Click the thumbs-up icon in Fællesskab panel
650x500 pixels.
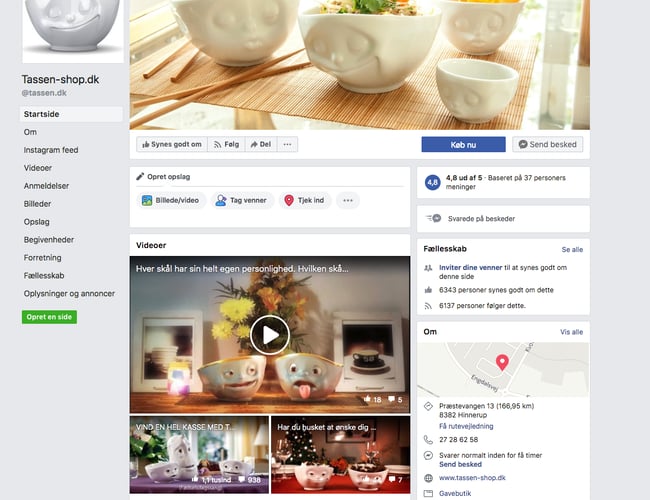tap(428, 290)
